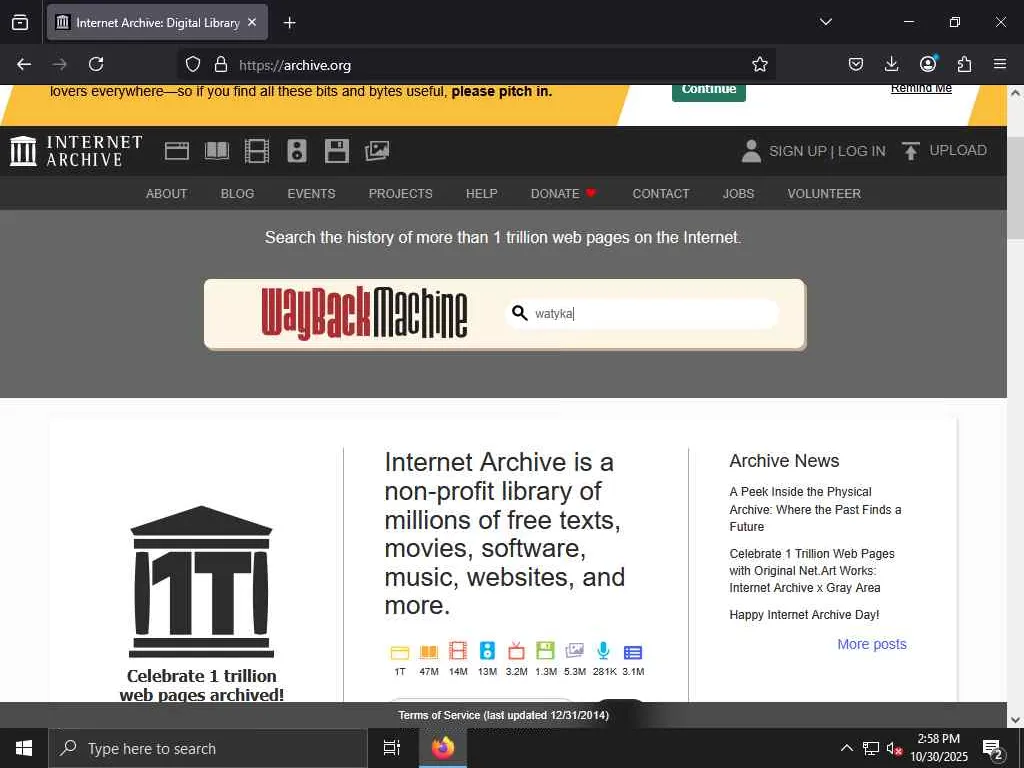Click the tracking protection shield icon
1024x768 pixels.
click(x=193, y=64)
